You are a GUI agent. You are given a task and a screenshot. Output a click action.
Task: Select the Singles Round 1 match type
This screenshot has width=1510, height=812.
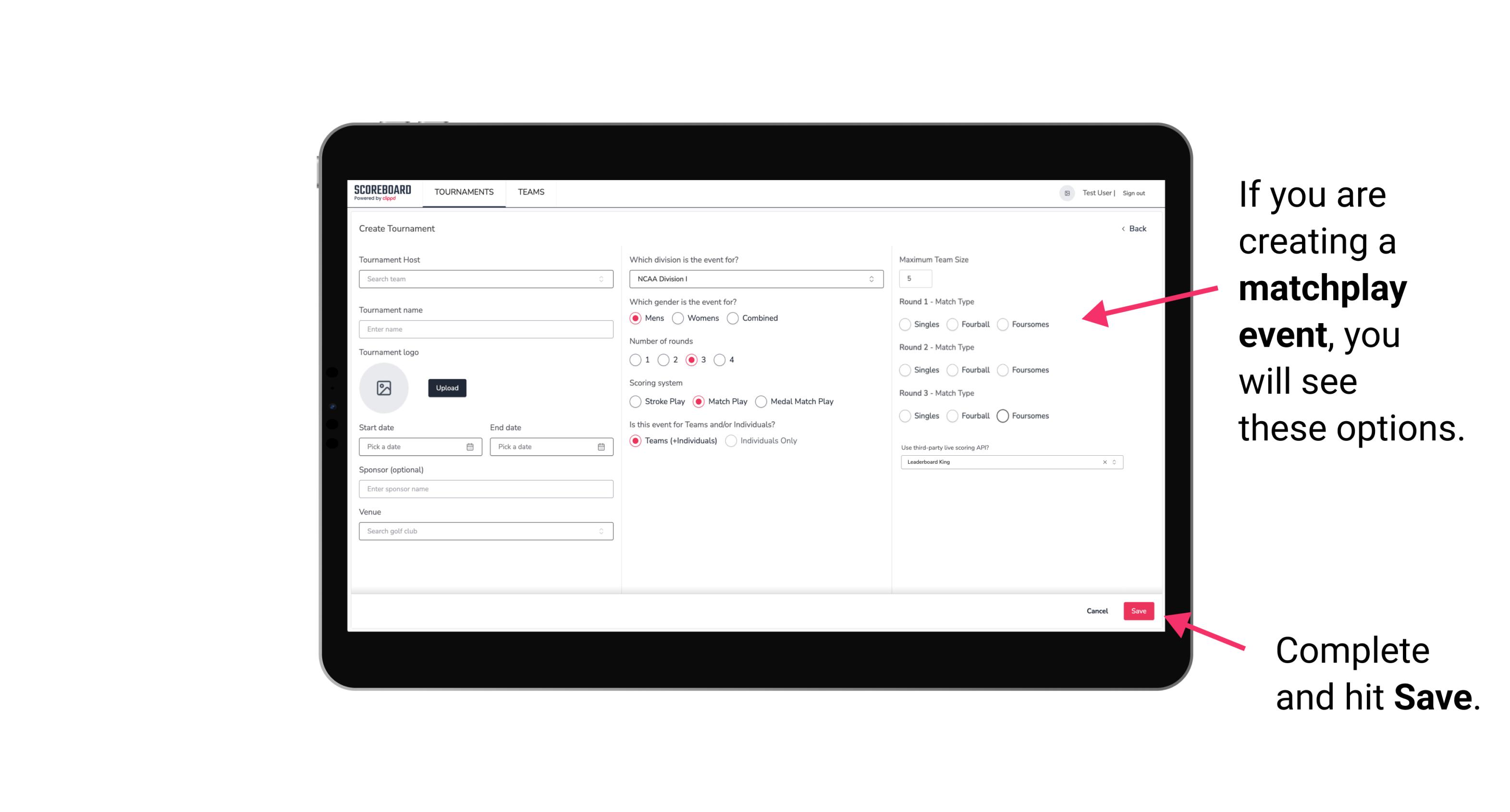coord(905,324)
